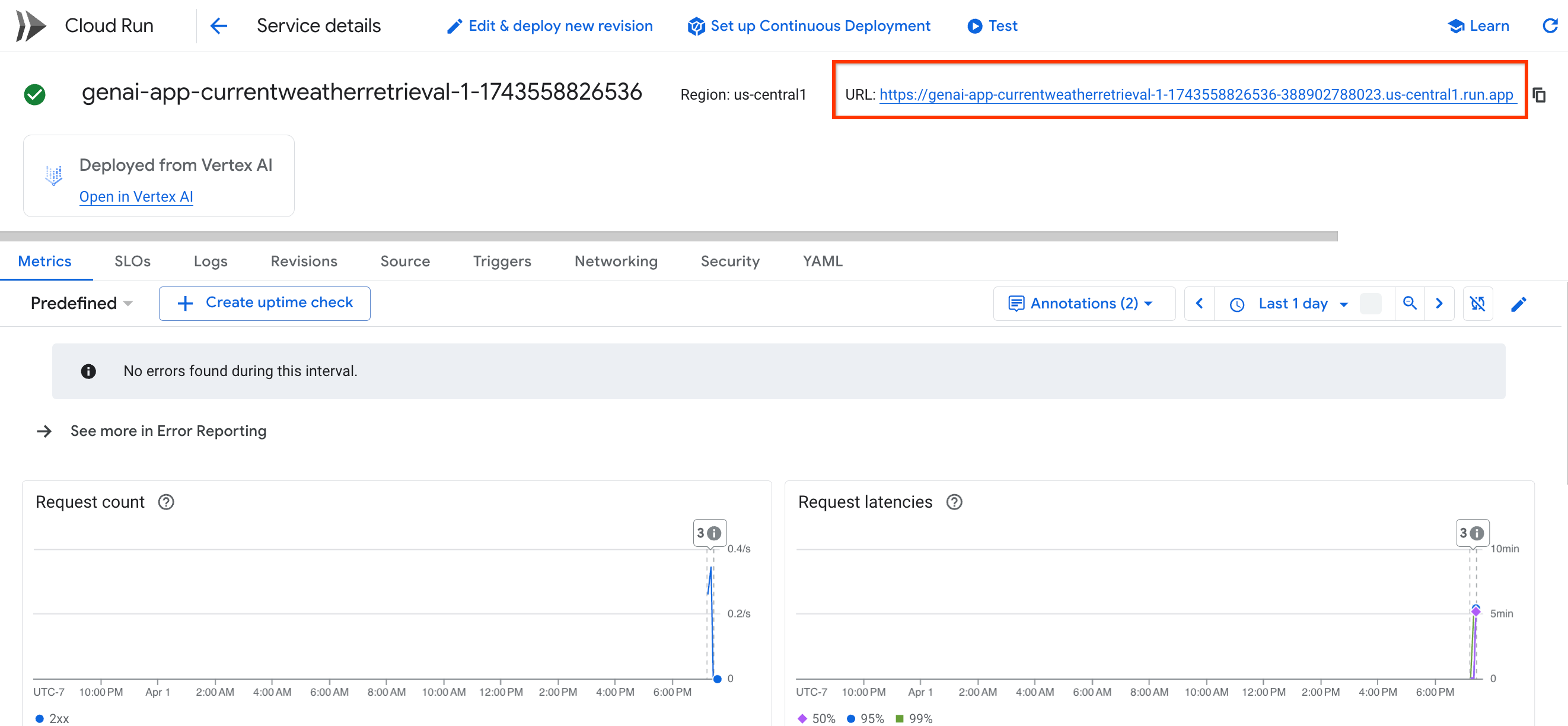Select the Test play icon
The width and height of the screenshot is (1568, 726).
pos(974,26)
